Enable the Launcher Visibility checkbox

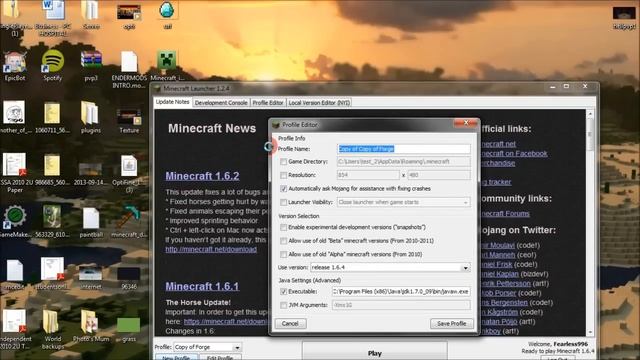(x=283, y=202)
